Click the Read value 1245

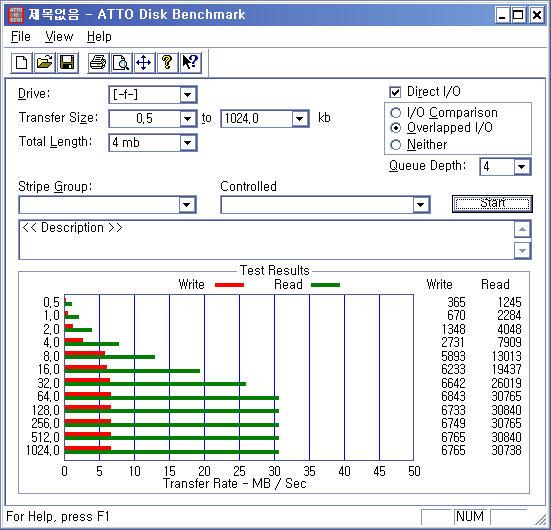coord(509,303)
